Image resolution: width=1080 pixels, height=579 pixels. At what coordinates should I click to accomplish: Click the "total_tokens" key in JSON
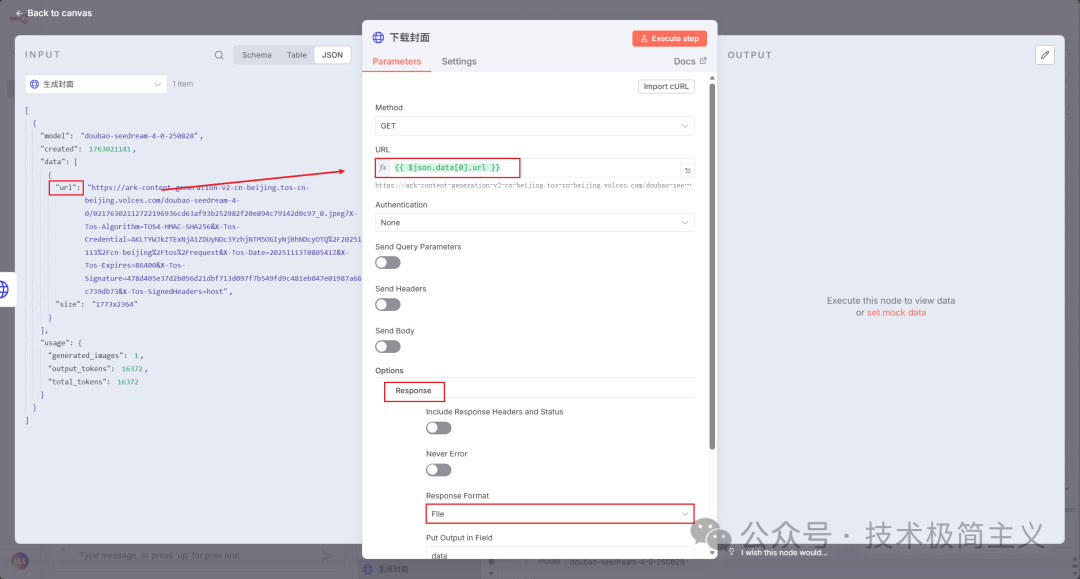tap(76, 382)
